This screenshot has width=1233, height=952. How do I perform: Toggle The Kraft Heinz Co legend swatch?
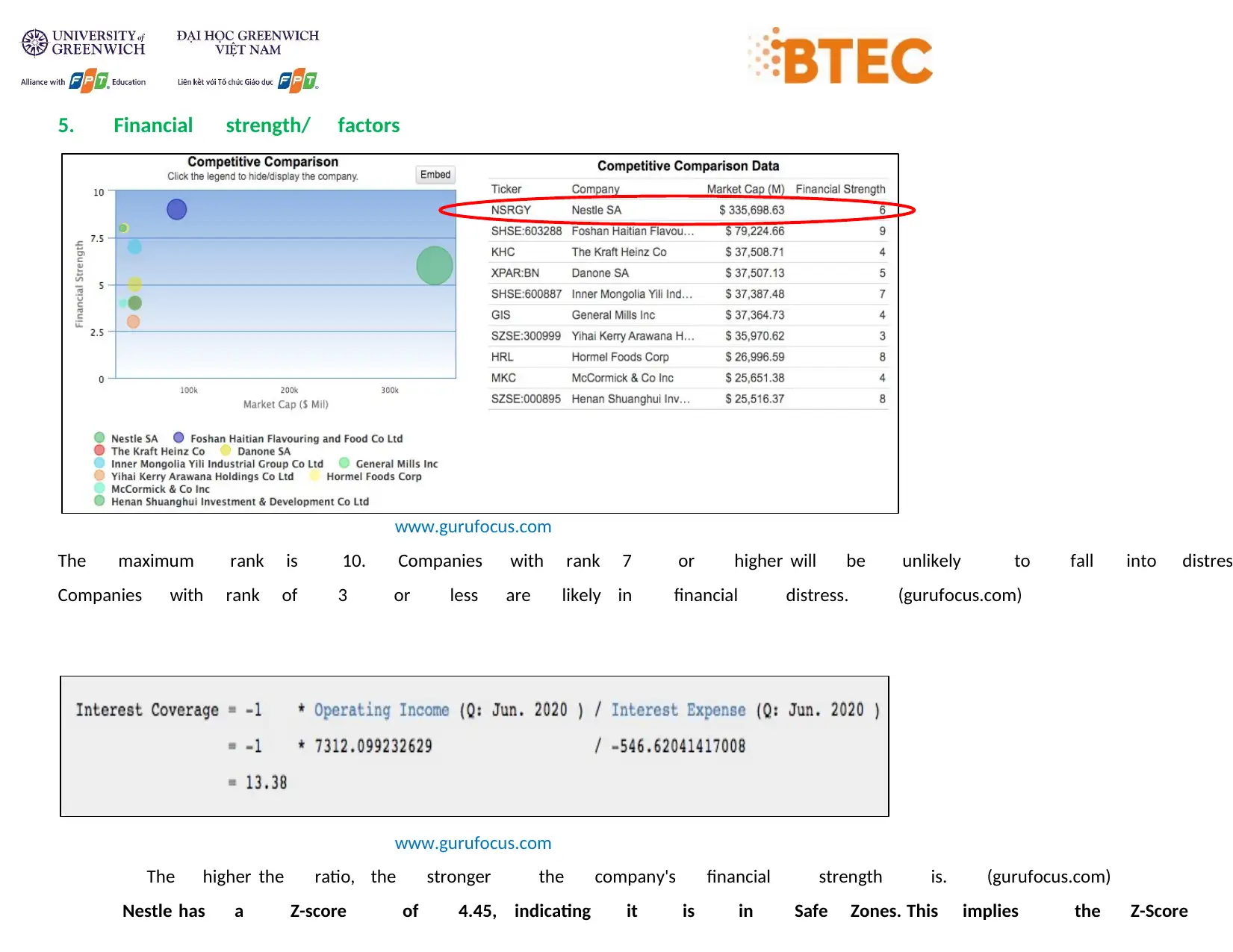[99, 450]
